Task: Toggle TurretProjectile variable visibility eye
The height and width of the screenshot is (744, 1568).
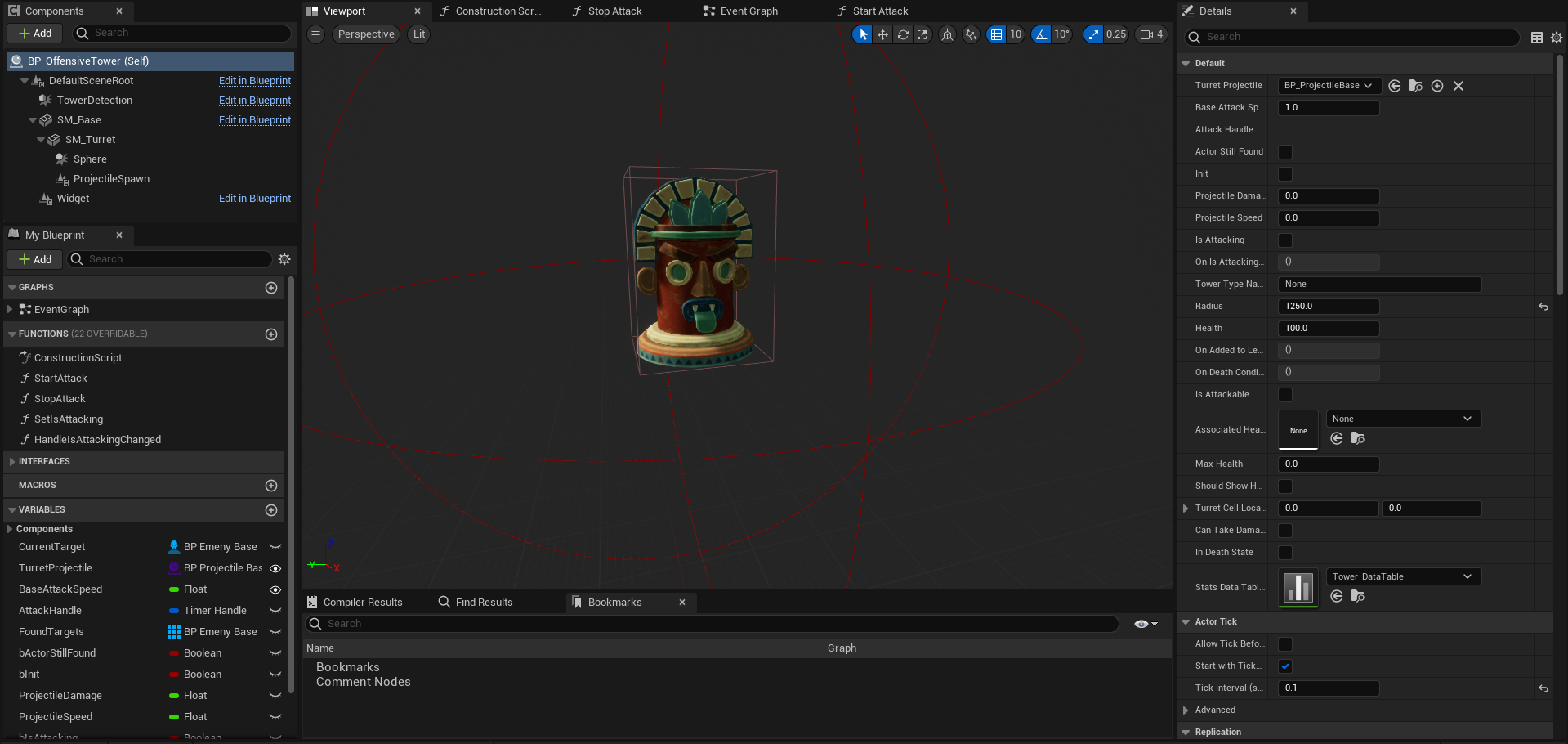Action: 275,568
